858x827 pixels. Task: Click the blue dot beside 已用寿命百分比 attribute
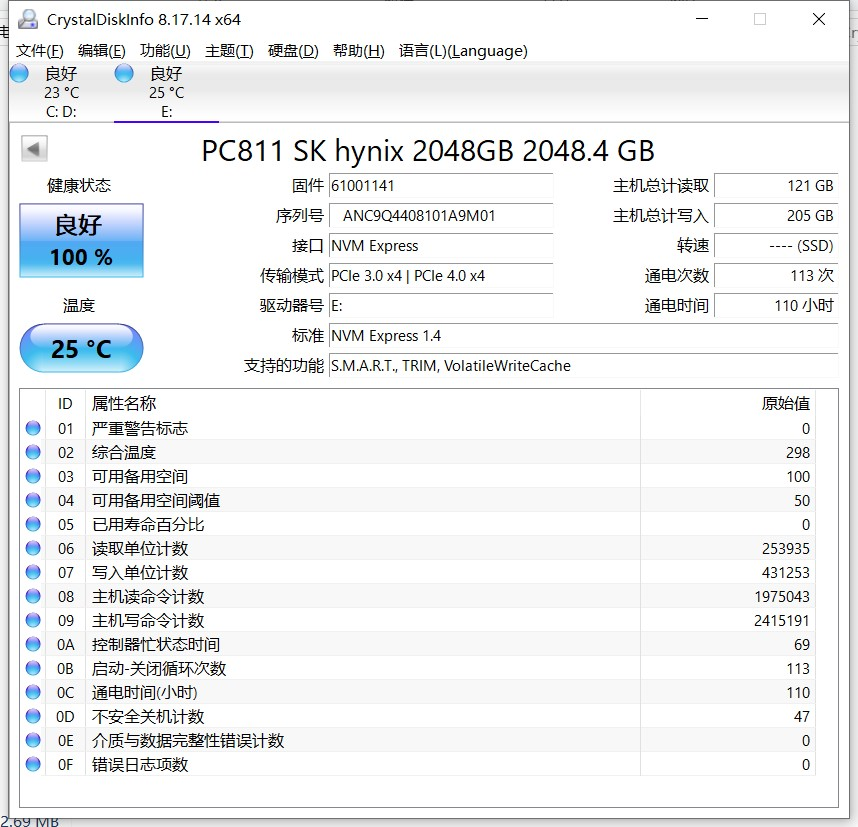click(x=33, y=524)
